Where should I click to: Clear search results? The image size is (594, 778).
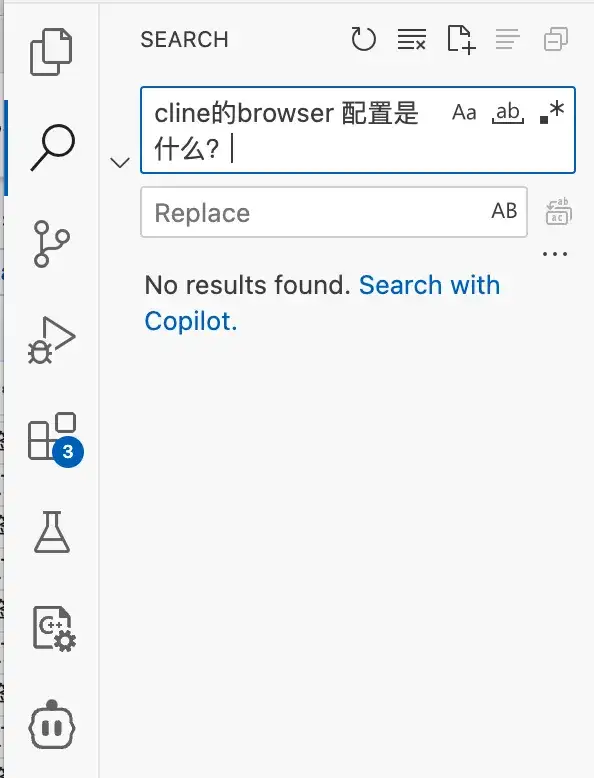(x=412, y=39)
